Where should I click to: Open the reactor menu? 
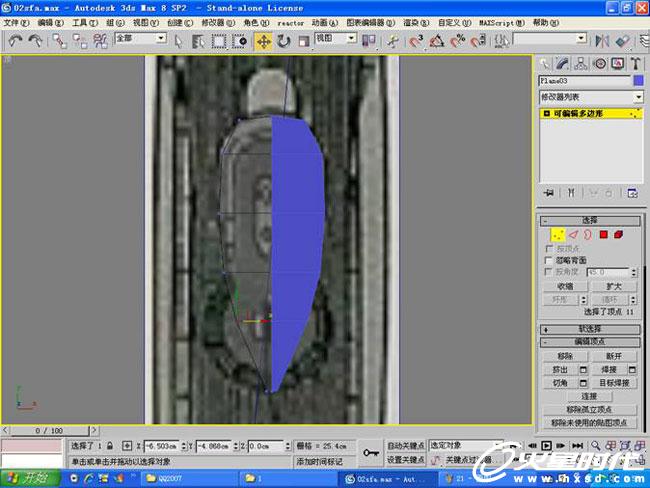(291, 23)
